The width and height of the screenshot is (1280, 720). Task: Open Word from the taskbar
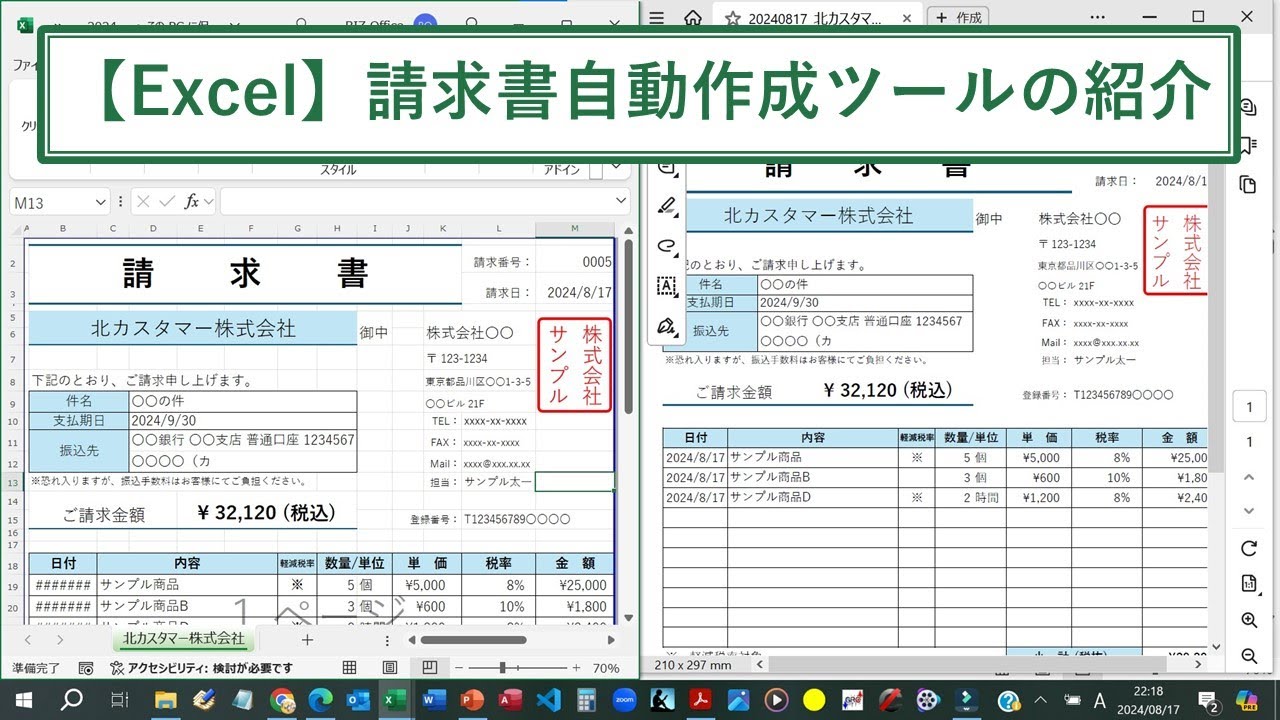(x=433, y=700)
